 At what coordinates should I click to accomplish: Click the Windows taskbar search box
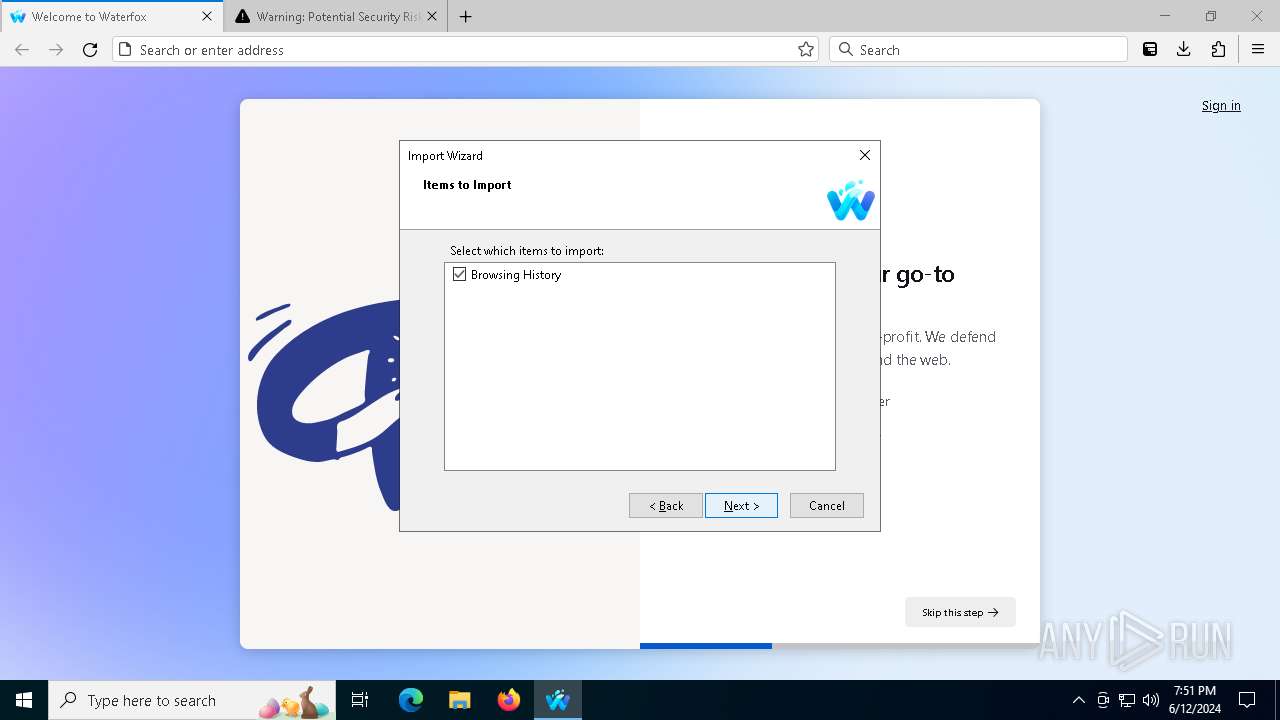[191, 700]
